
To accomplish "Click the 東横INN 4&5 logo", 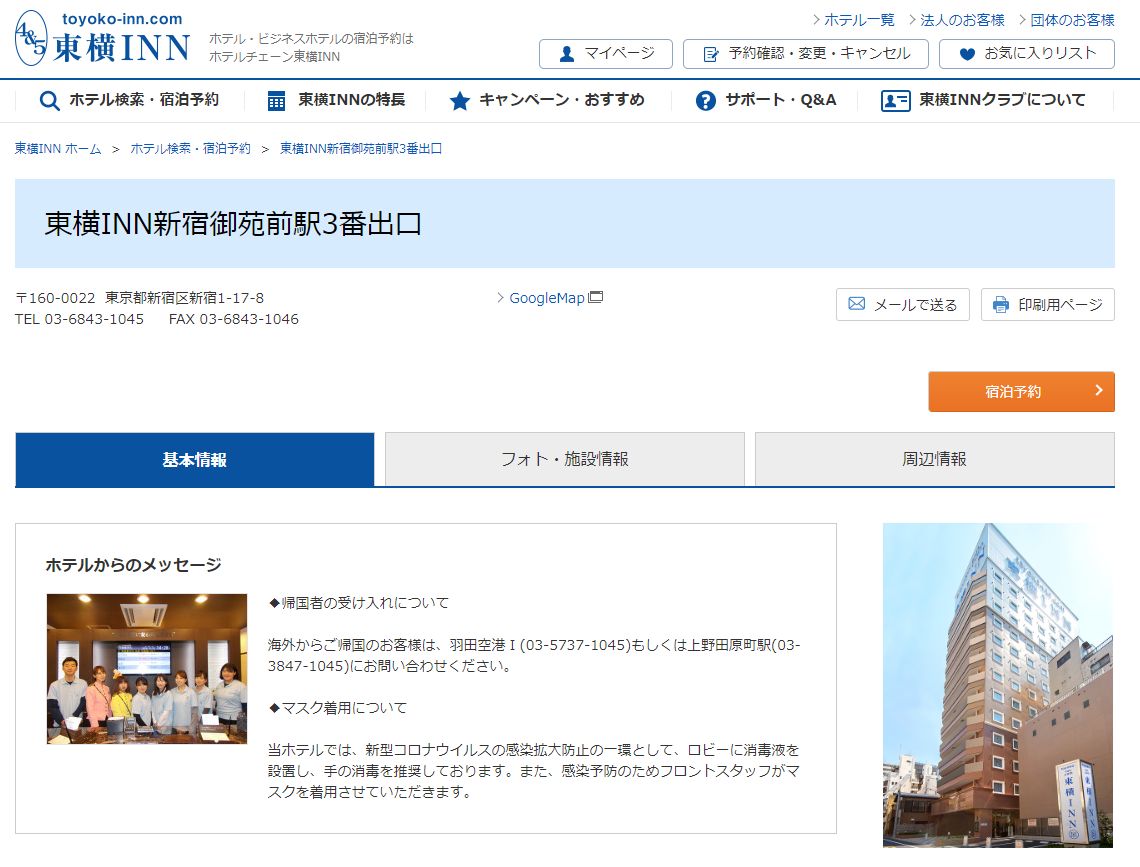I will [x=103, y=39].
